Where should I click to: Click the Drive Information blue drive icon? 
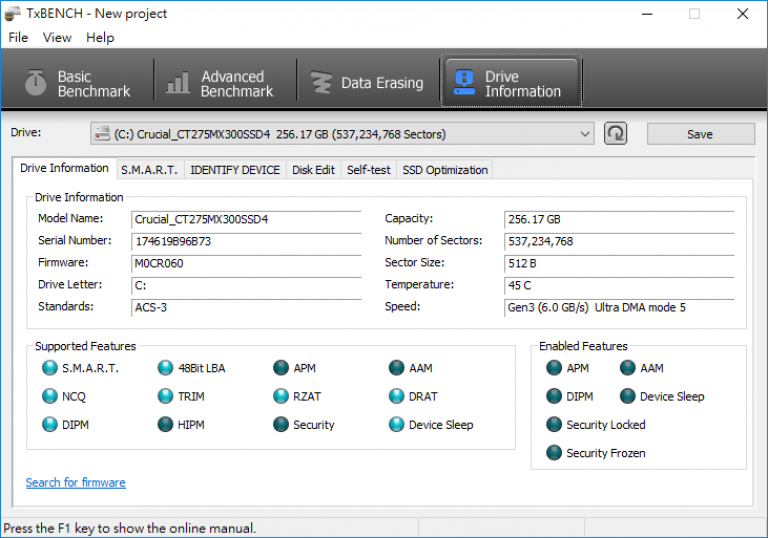click(464, 82)
